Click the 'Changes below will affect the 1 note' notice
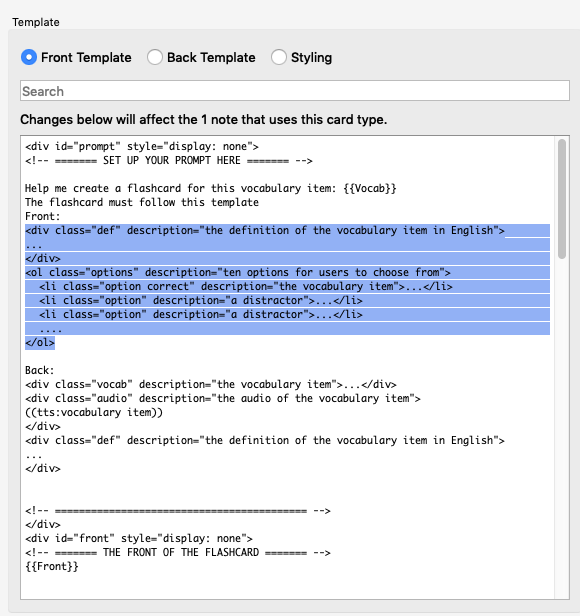580x616 pixels. point(204,119)
